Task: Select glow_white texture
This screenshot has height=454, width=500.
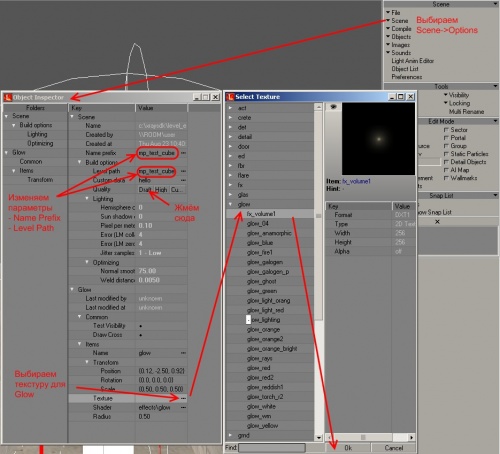Action: pyautogui.click(x=261, y=406)
